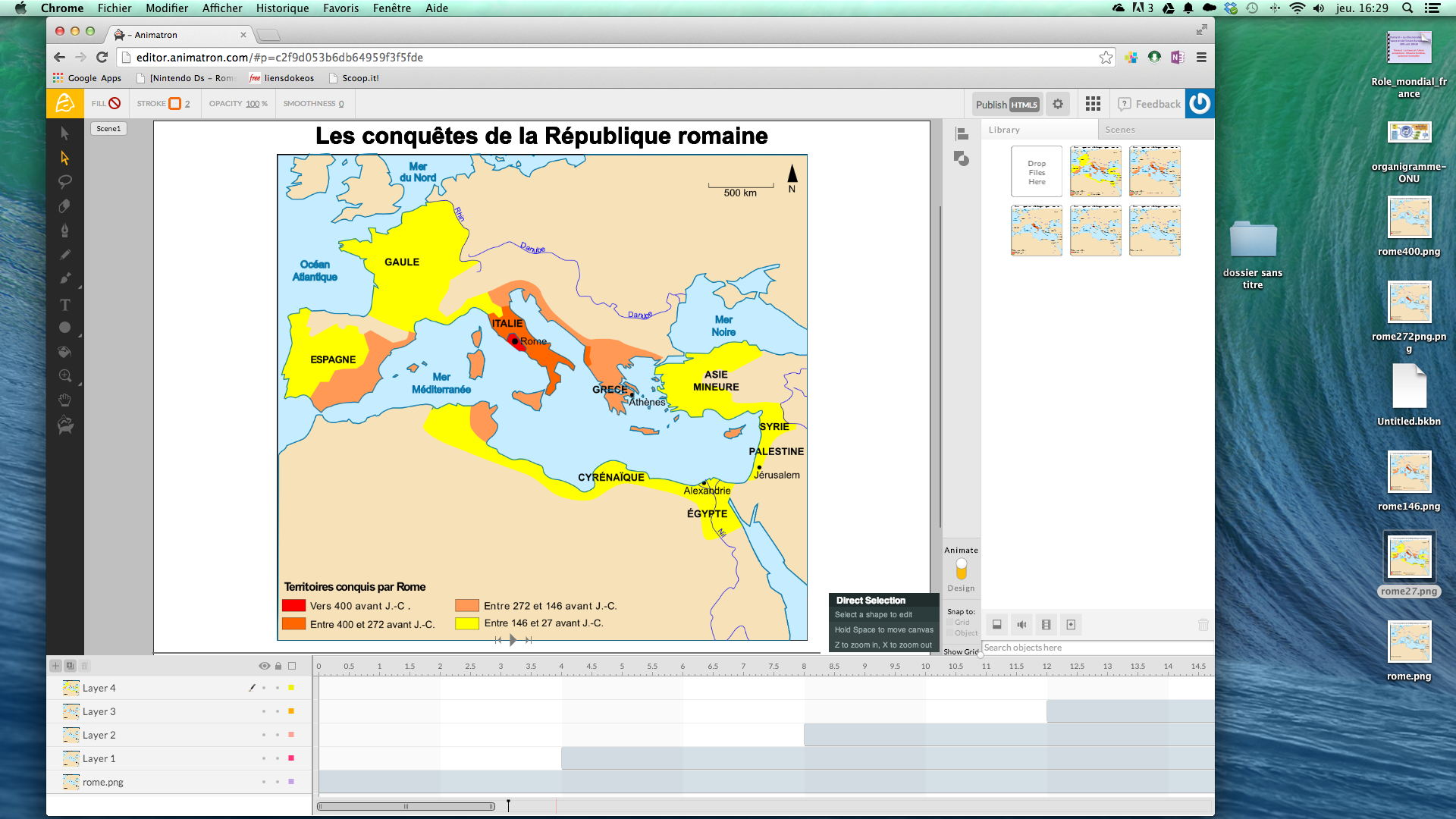Filter library by video film icon
Screen dimensions: 1456x819
coord(1046,625)
